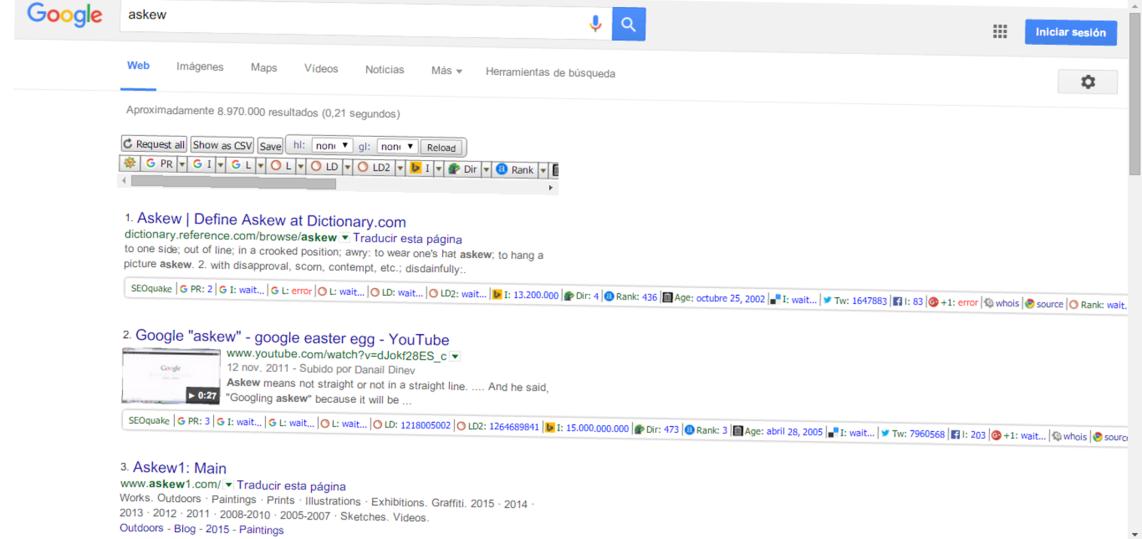
Task: Open the Askew Define at Dictionary.com result
Action: tap(272, 221)
